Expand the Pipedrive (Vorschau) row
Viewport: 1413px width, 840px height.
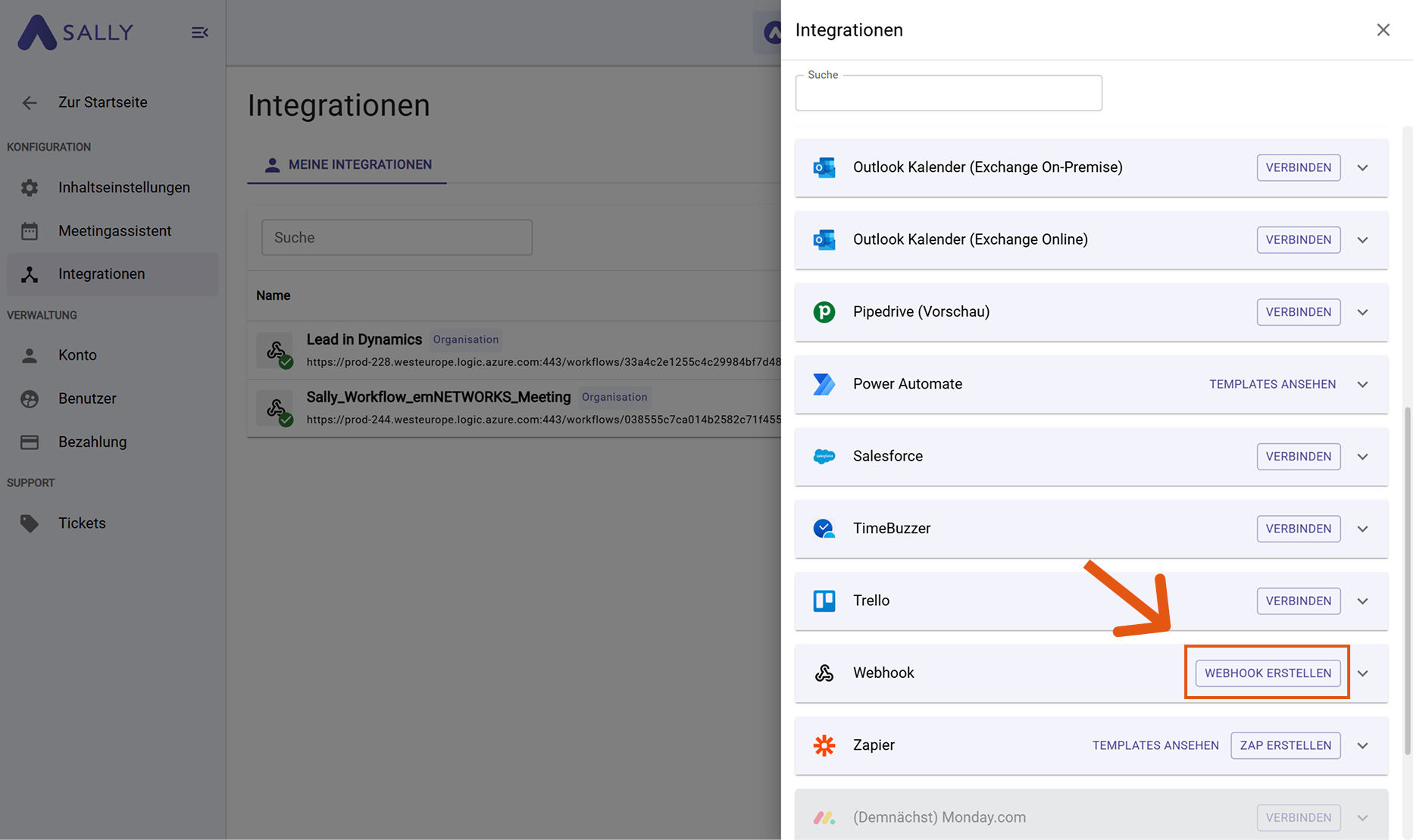point(1363,312)
